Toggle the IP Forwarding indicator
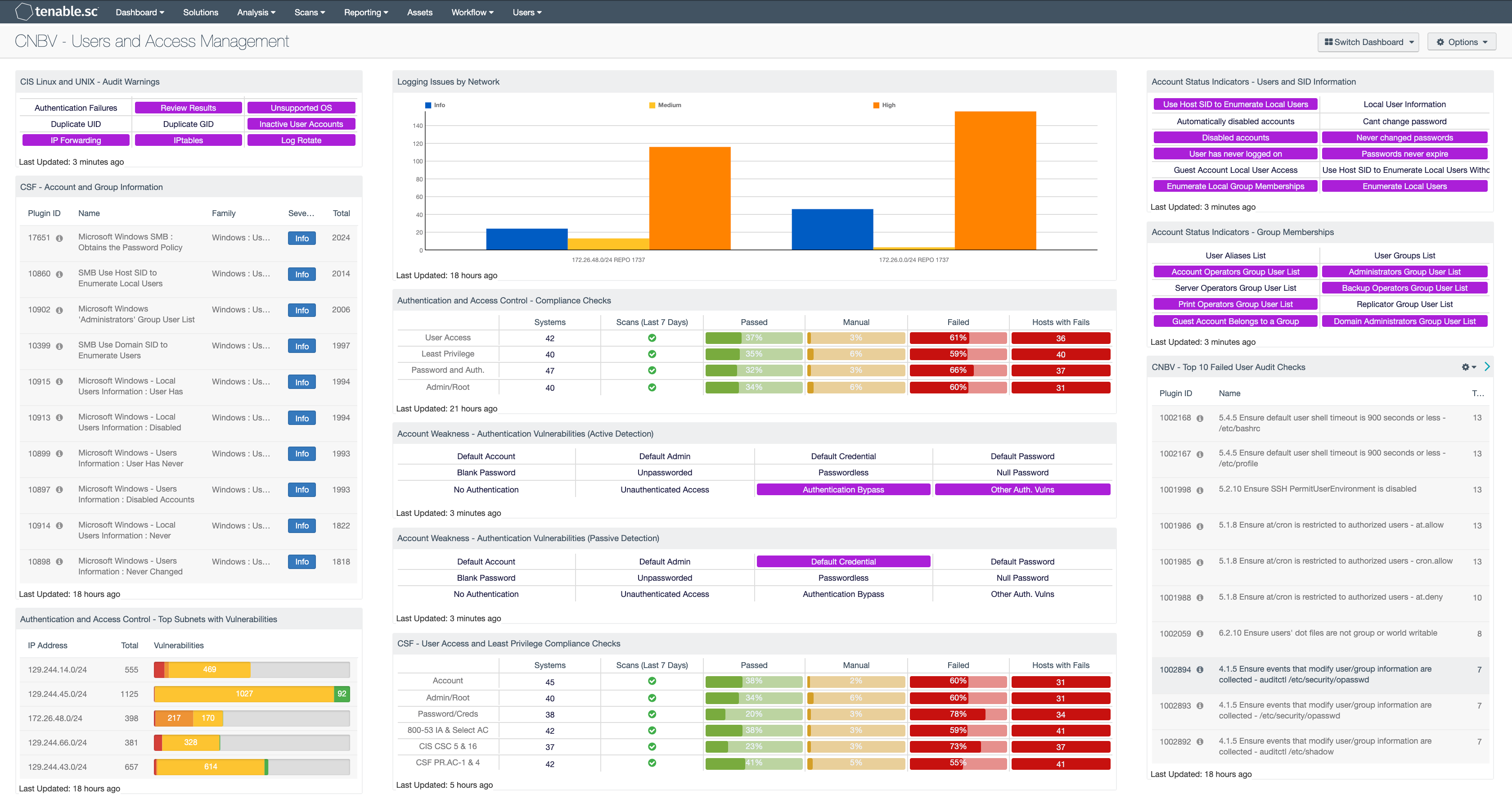Screen dimensions: 1512x804 click(x=75, y=140)
